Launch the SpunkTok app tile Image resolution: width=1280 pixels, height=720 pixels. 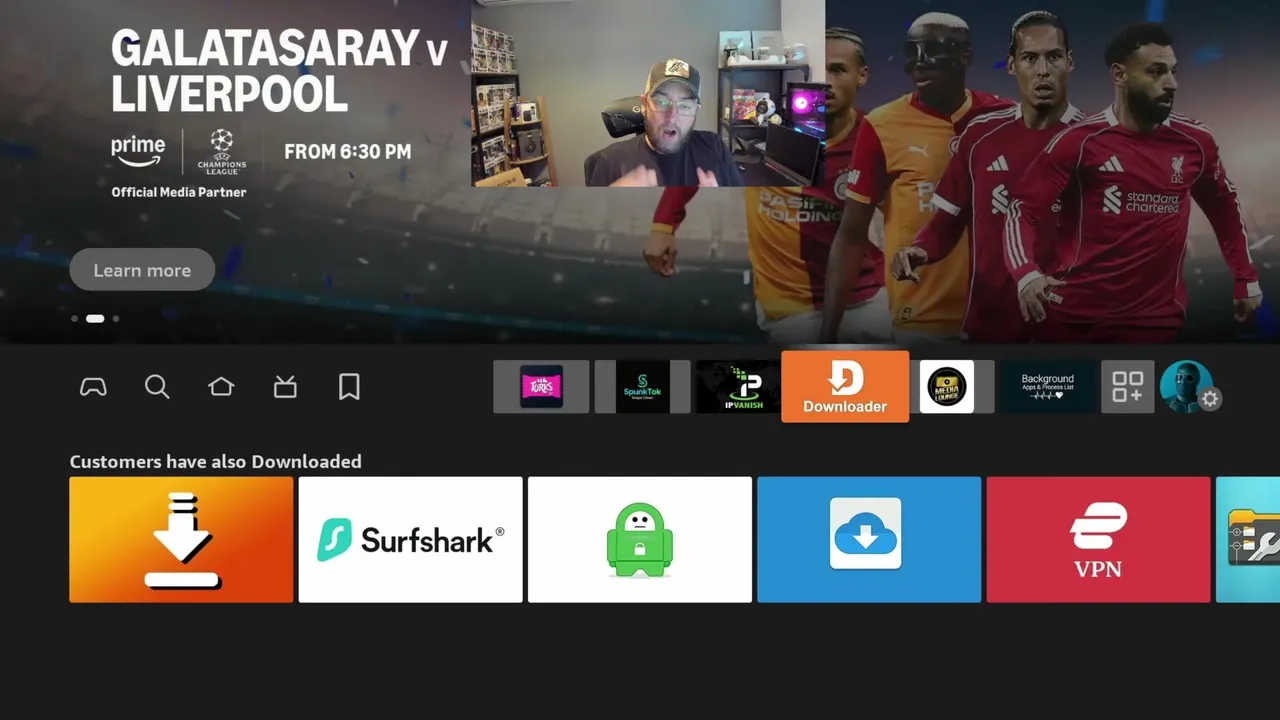point(642,387)
